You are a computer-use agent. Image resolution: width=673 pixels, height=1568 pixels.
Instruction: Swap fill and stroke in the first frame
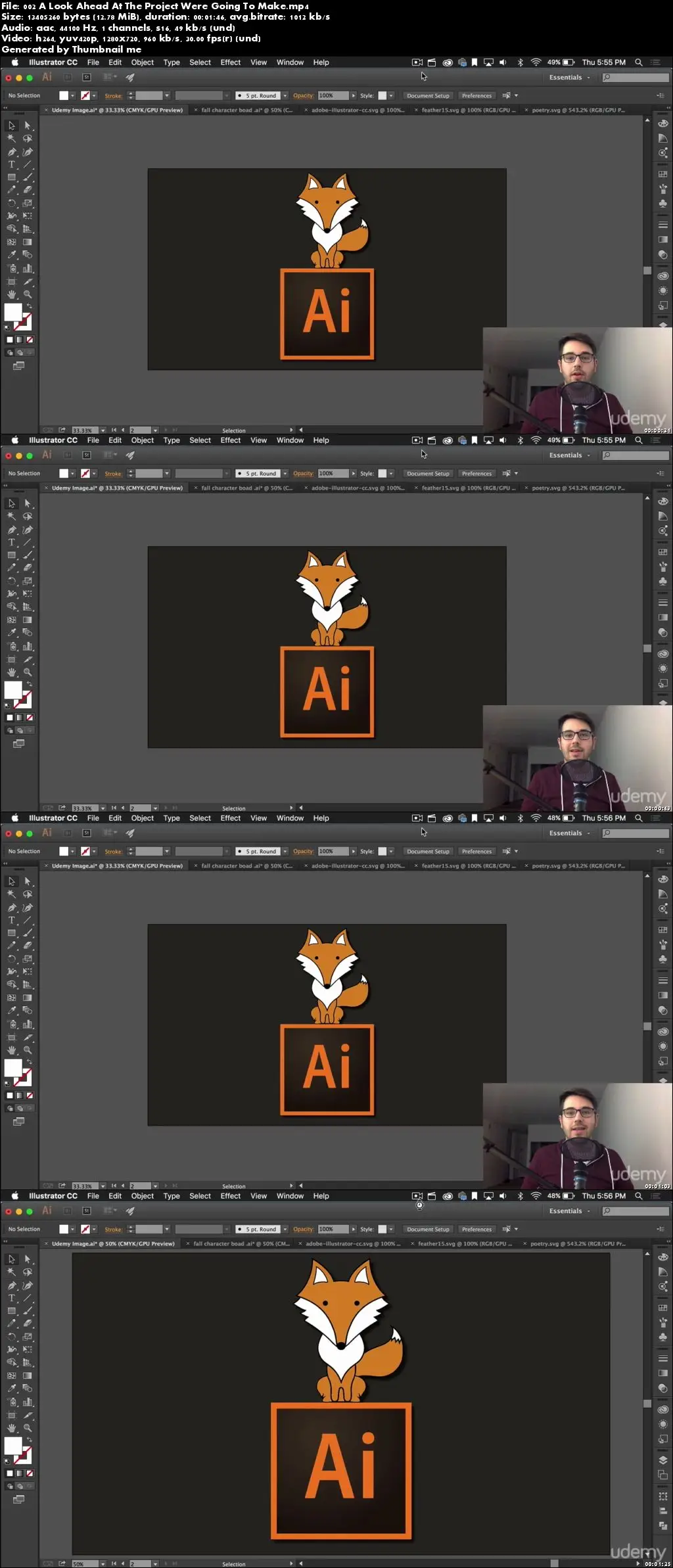[x=29, y=306]
